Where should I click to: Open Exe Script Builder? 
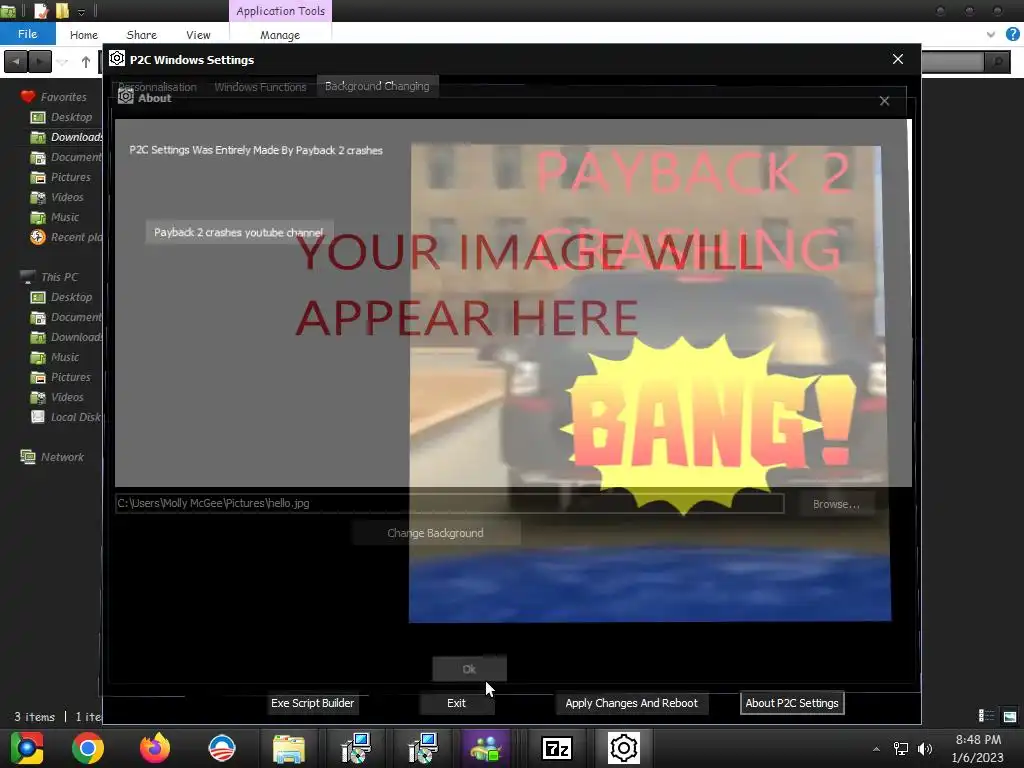312,703
